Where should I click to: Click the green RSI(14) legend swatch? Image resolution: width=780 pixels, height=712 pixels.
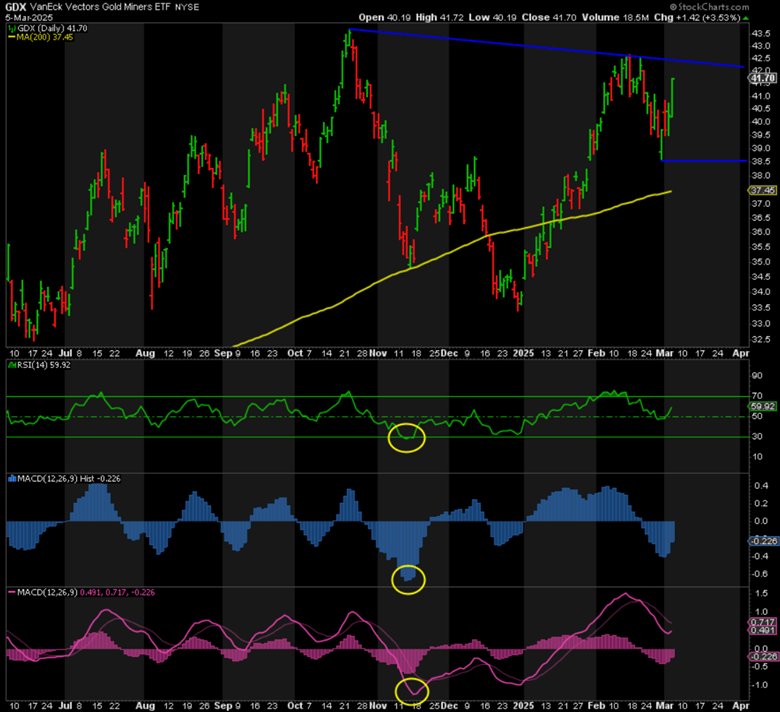coord(11,365)
